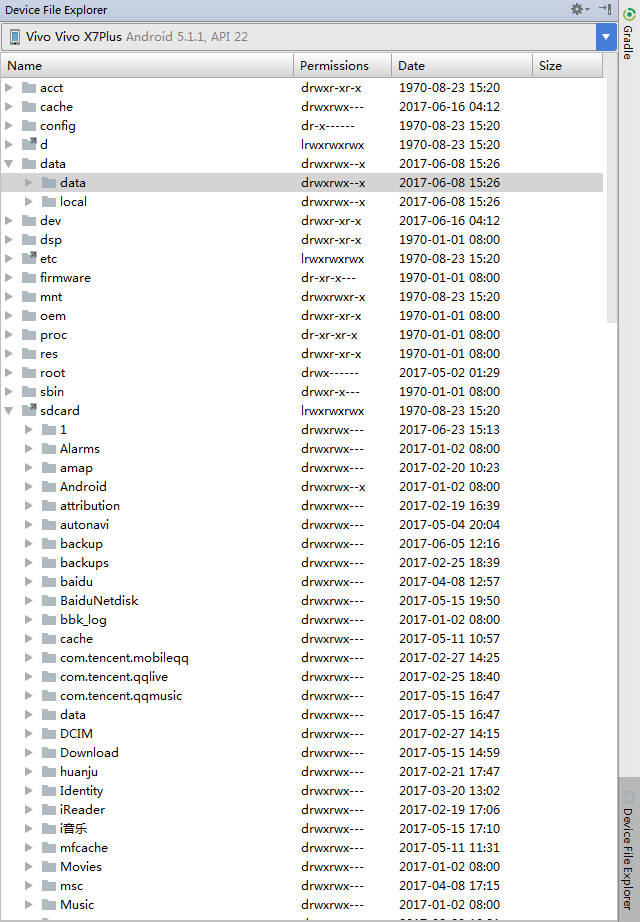Click the iReader folder icon
640x922 pixels.
[x=49, y=810]
